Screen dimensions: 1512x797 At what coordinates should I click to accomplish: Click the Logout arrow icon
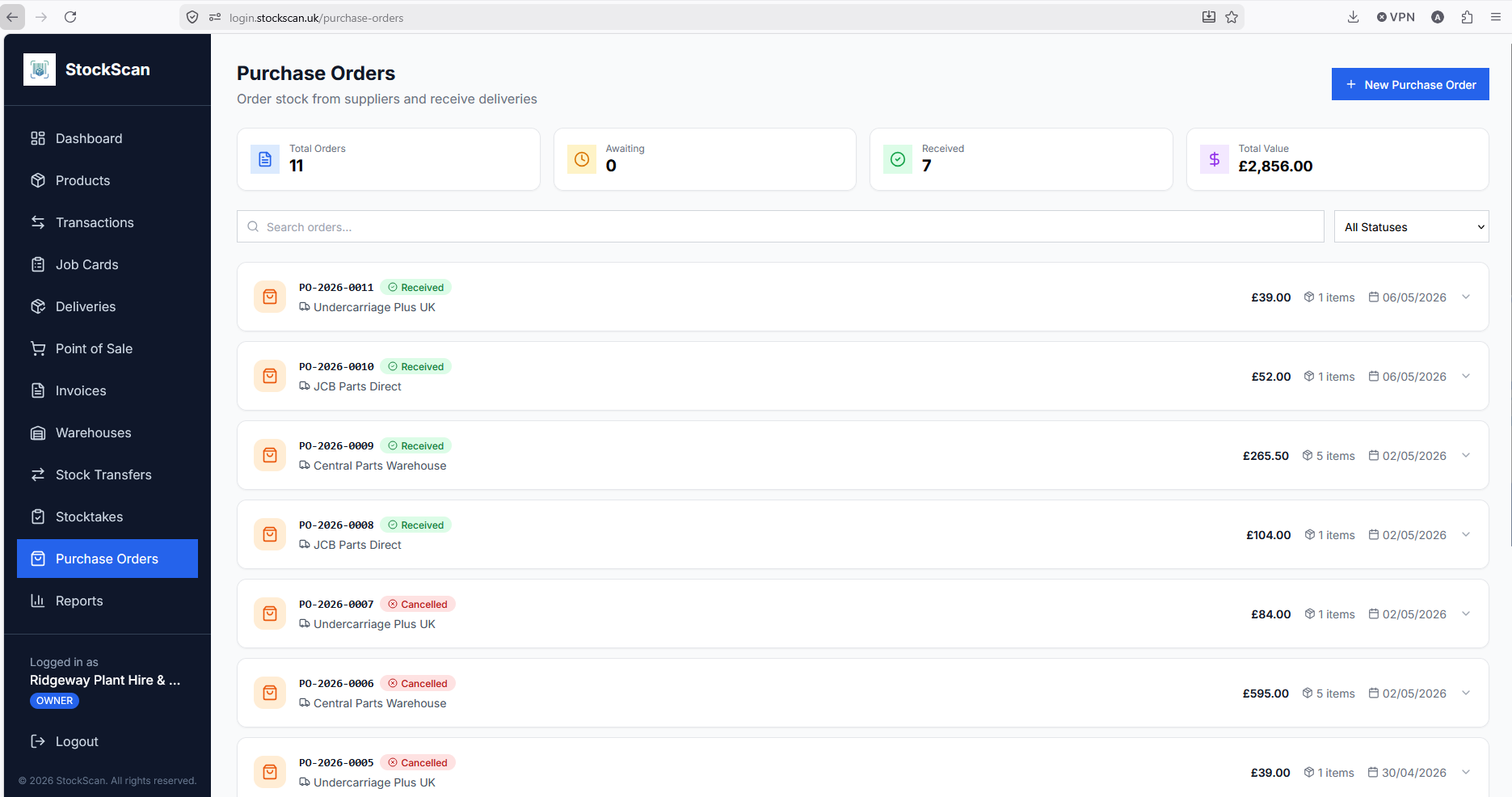38,741
